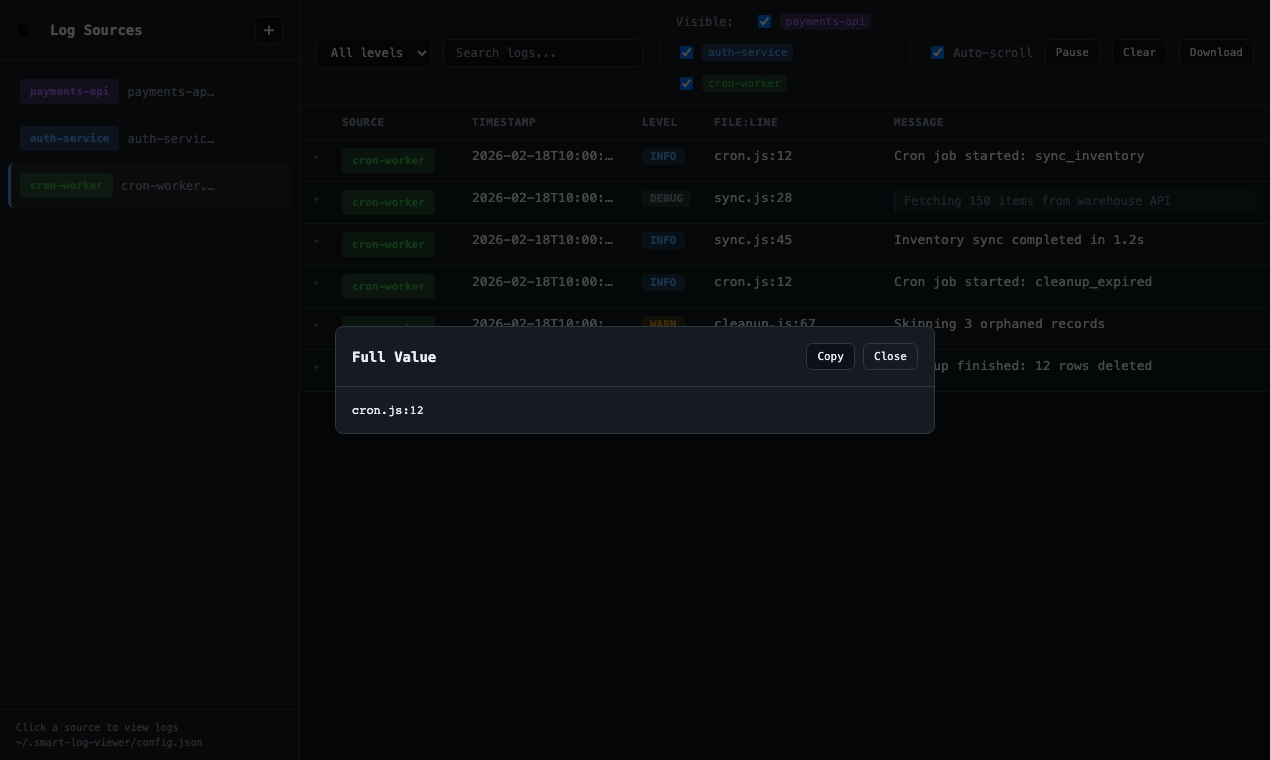Clear all displayed logs

coord(1139,52)
